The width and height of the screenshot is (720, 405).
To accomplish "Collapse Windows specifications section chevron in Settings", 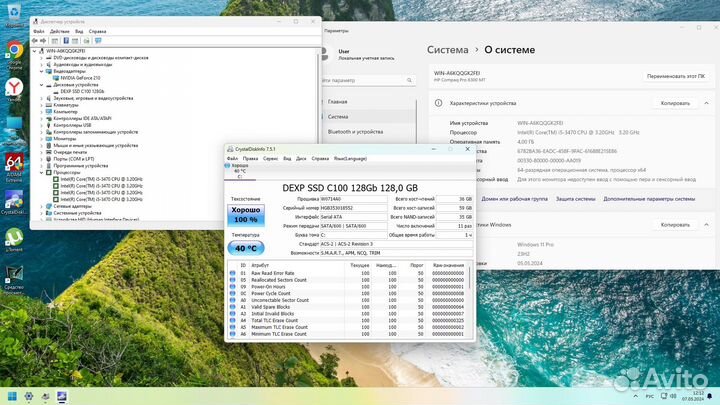I will click(x=706, y=225).
